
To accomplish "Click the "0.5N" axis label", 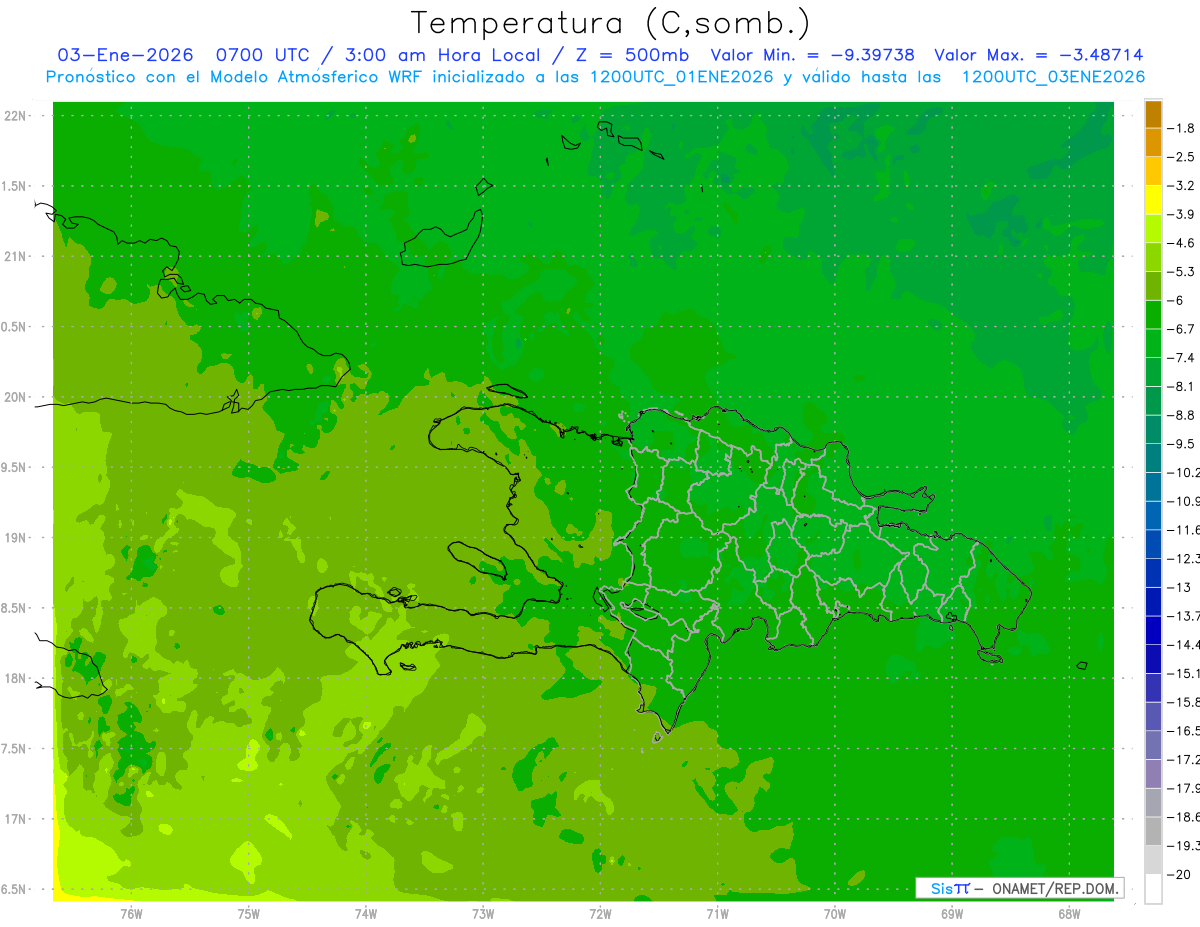I will tap(14, 327).
